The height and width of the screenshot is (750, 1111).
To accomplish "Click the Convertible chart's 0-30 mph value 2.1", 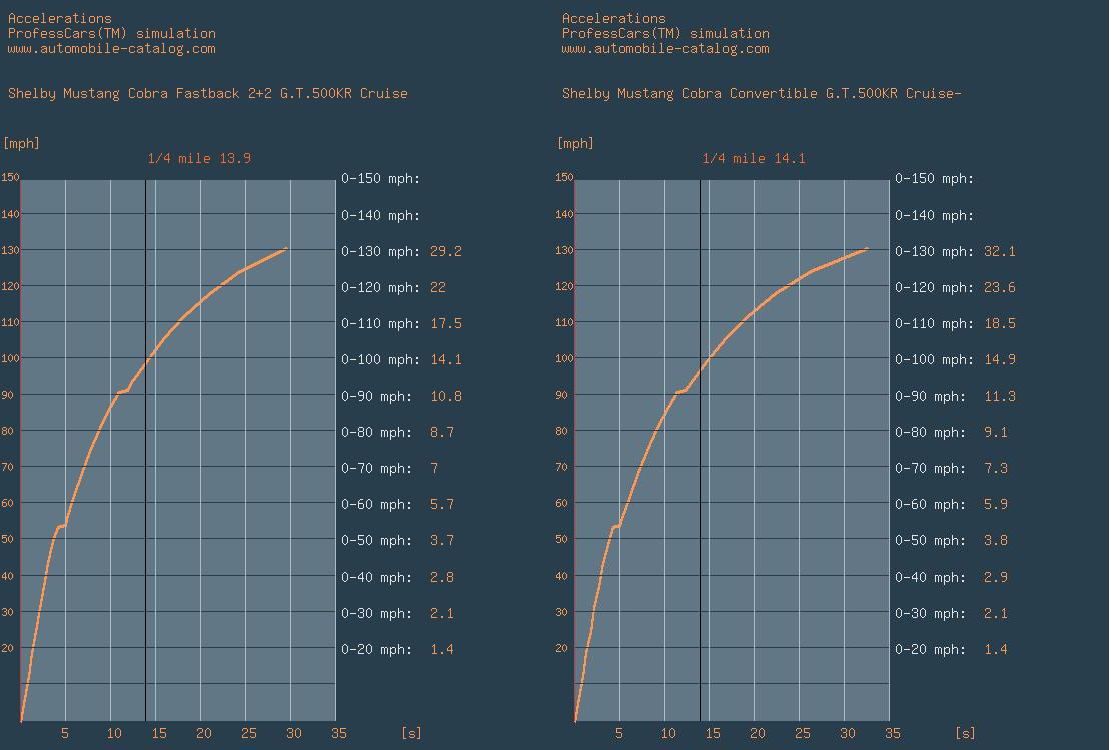I will coord(996,614).
